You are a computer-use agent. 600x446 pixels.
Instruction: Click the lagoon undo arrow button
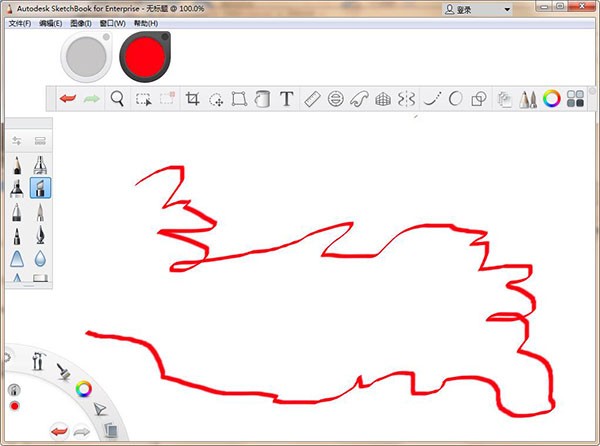(x=60, y=430)
